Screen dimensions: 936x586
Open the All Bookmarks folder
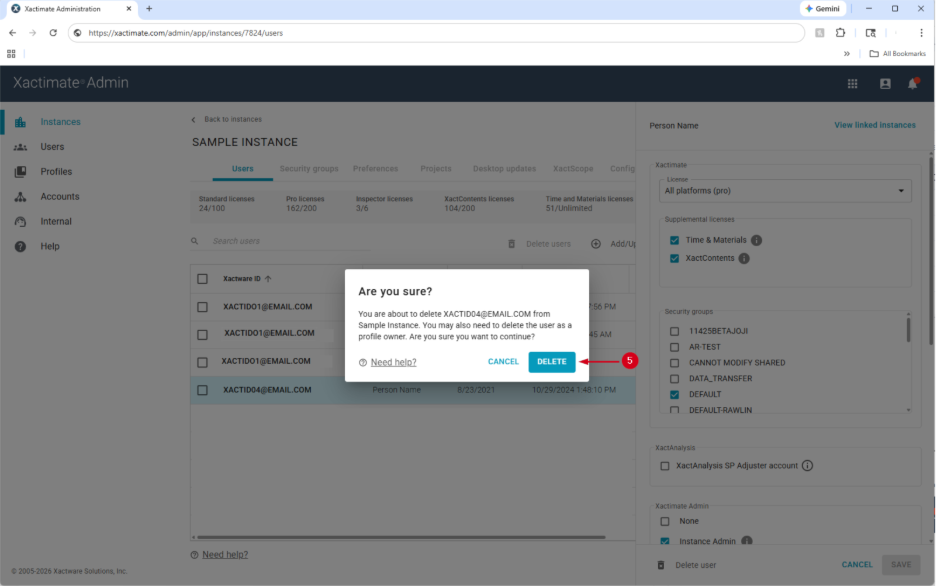[897, 54]
